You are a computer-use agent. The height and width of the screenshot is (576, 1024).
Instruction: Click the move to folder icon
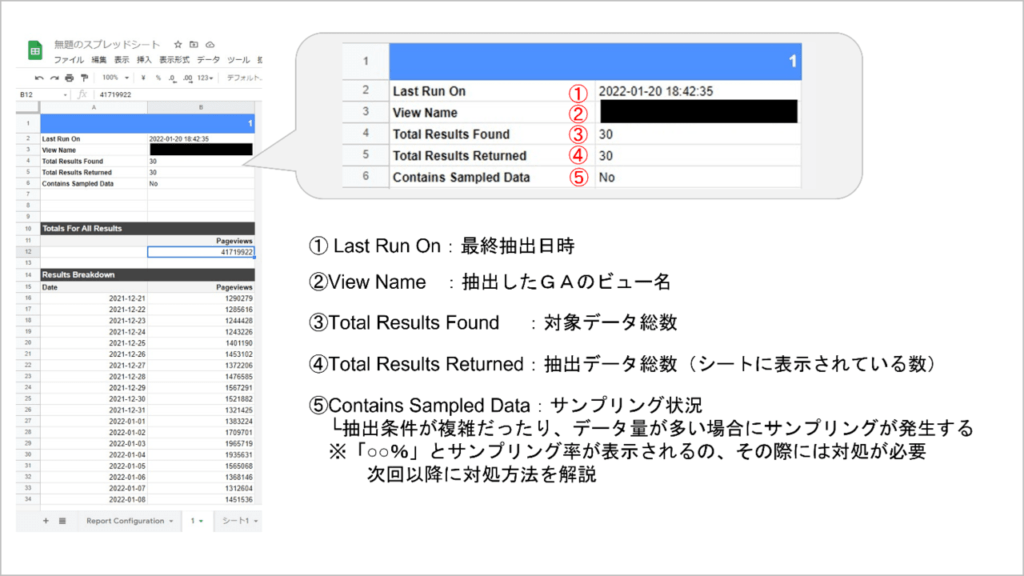coord(194,45)
